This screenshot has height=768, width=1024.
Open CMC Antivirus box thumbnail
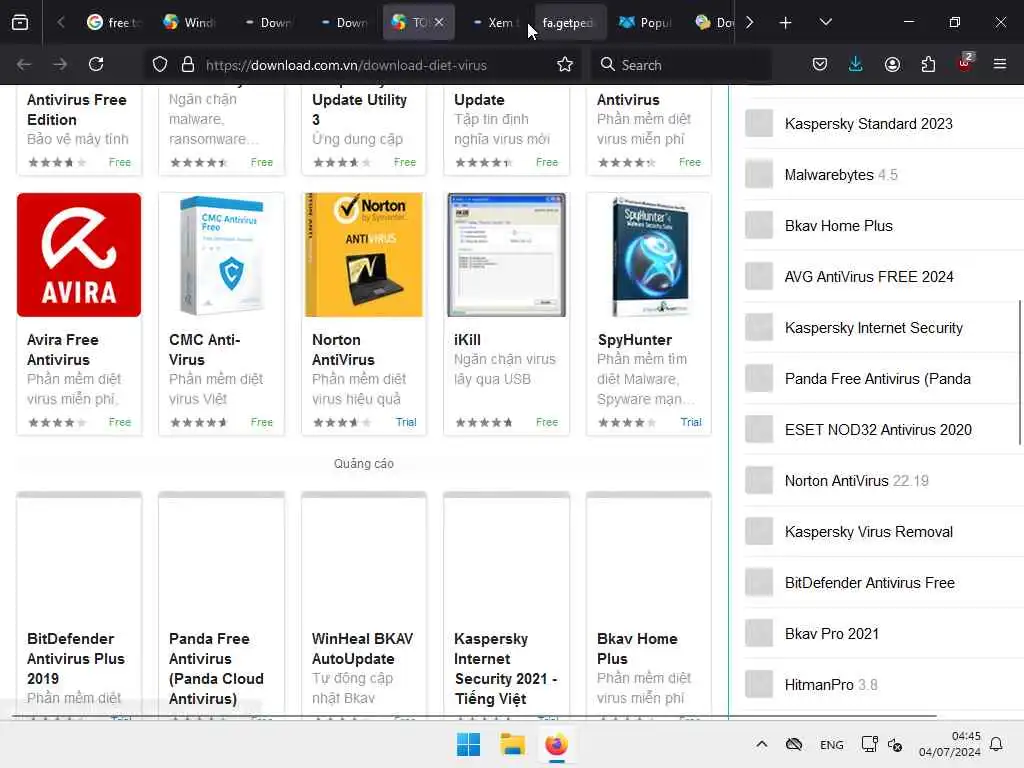[221, 255]
